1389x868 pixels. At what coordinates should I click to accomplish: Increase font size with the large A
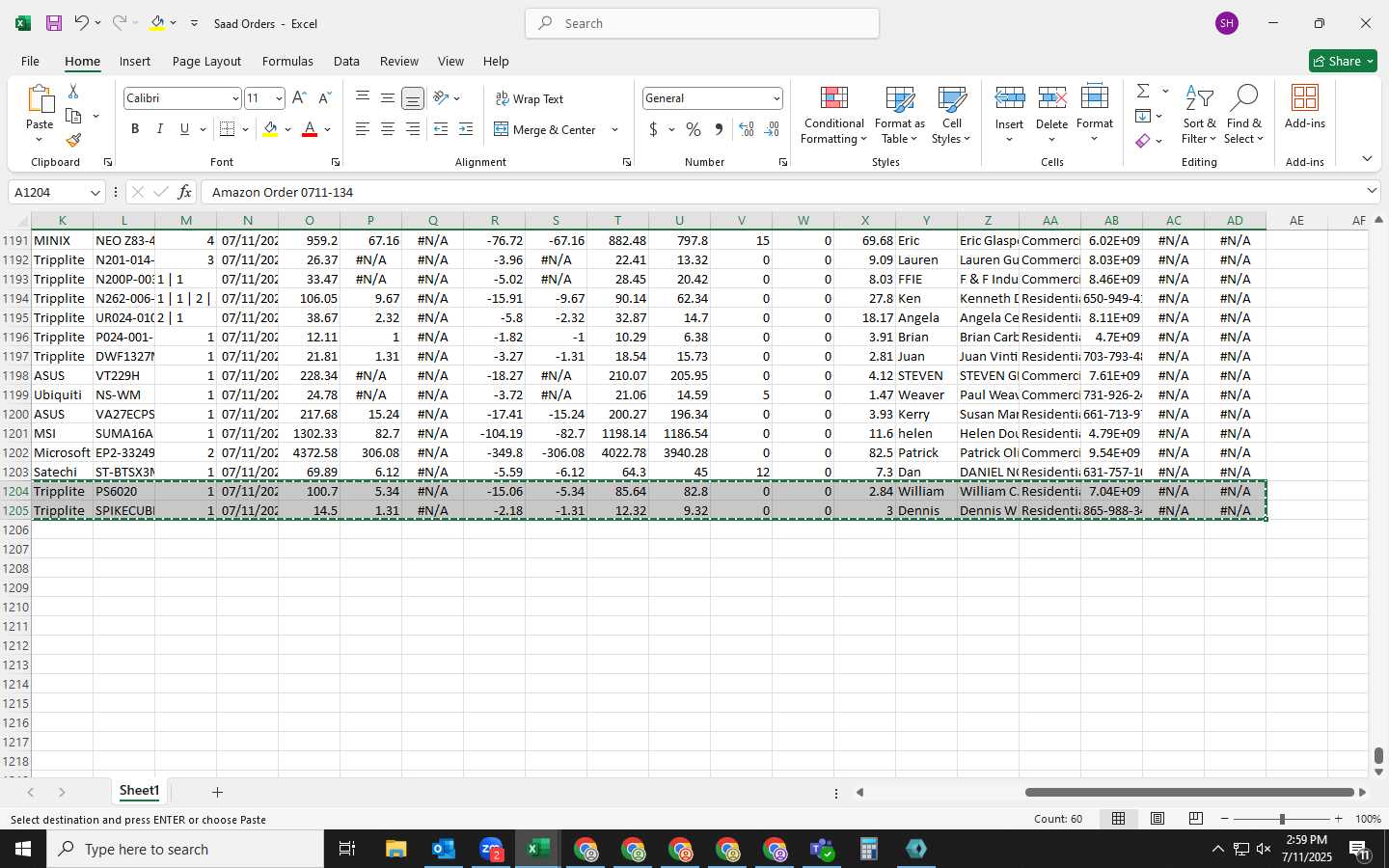(x=299, y=98)
